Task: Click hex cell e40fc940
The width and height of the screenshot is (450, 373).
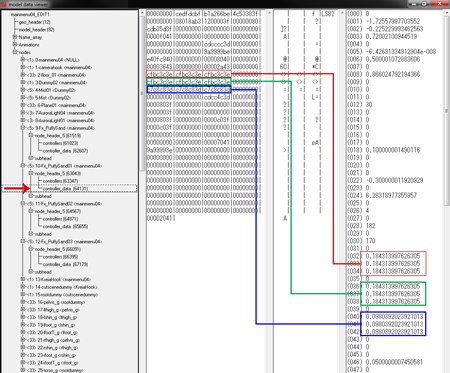Action: pos(160,59)
